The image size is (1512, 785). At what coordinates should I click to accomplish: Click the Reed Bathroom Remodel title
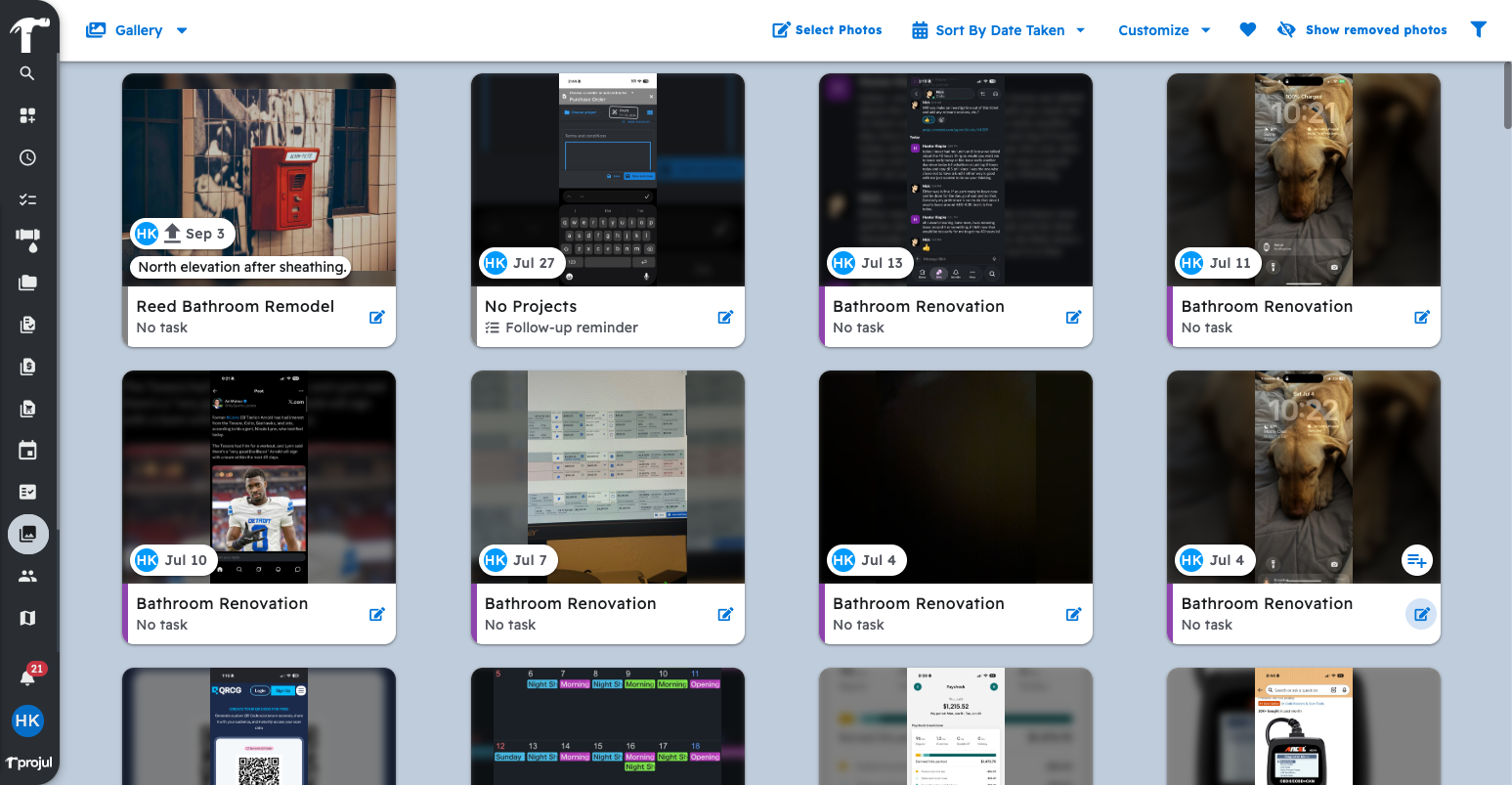(236, 306)
